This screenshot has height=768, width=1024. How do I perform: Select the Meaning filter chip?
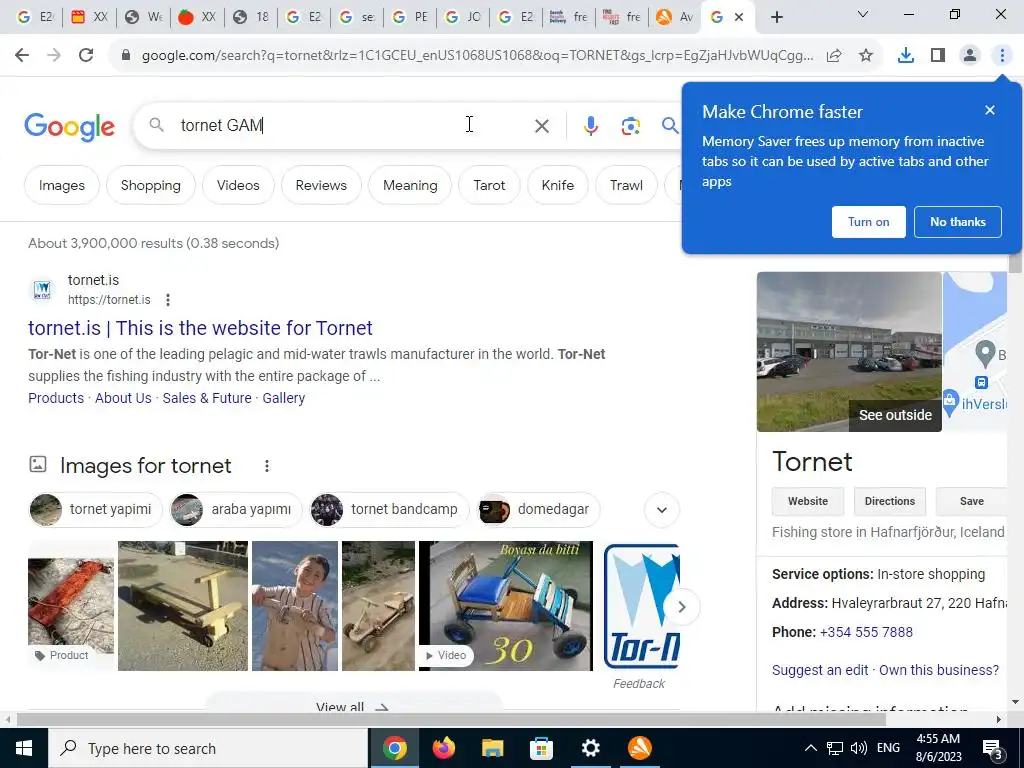click(x=410, y=185)
